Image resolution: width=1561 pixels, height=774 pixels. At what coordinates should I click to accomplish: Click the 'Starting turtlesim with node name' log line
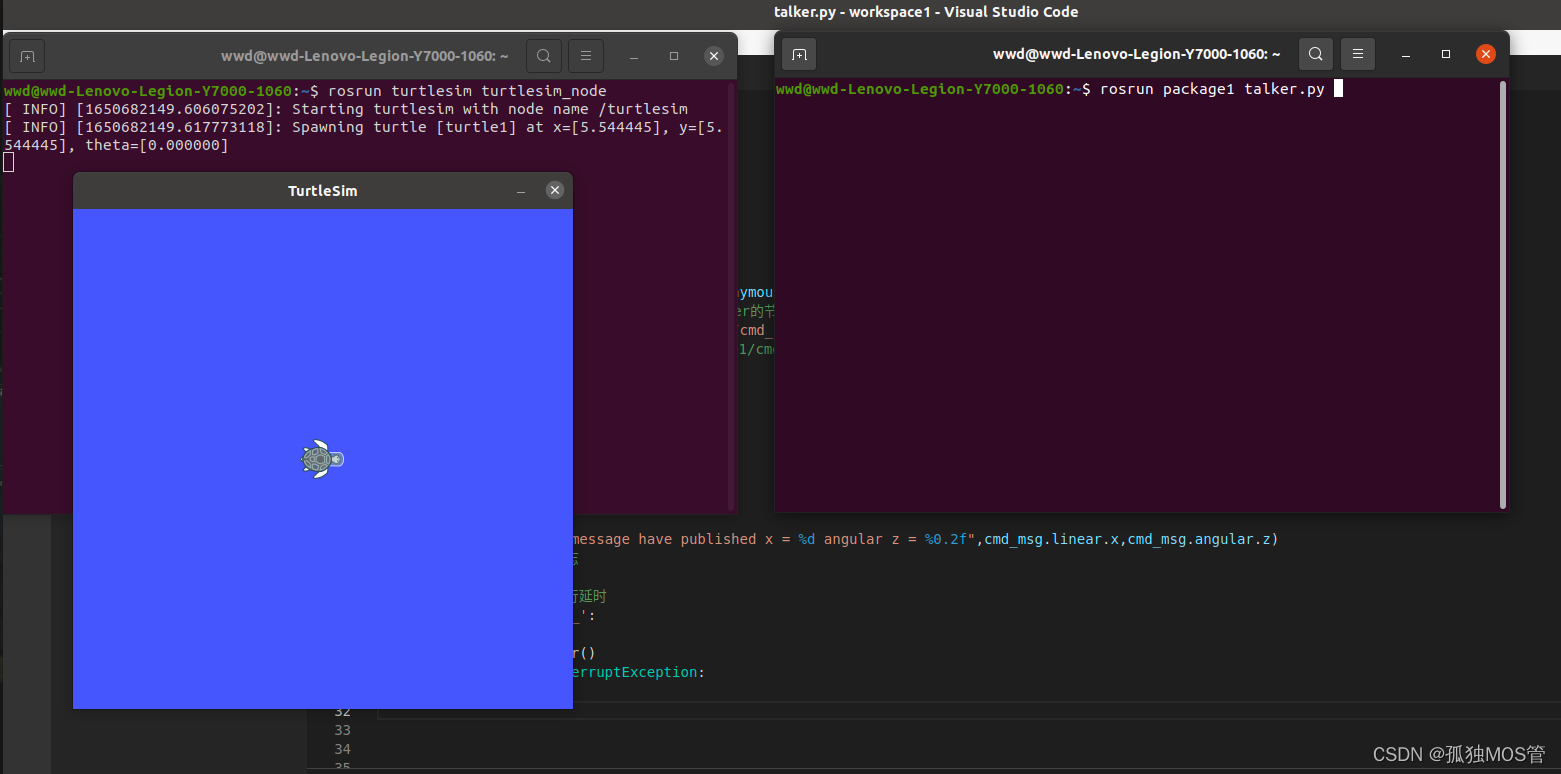pos(346,109)
